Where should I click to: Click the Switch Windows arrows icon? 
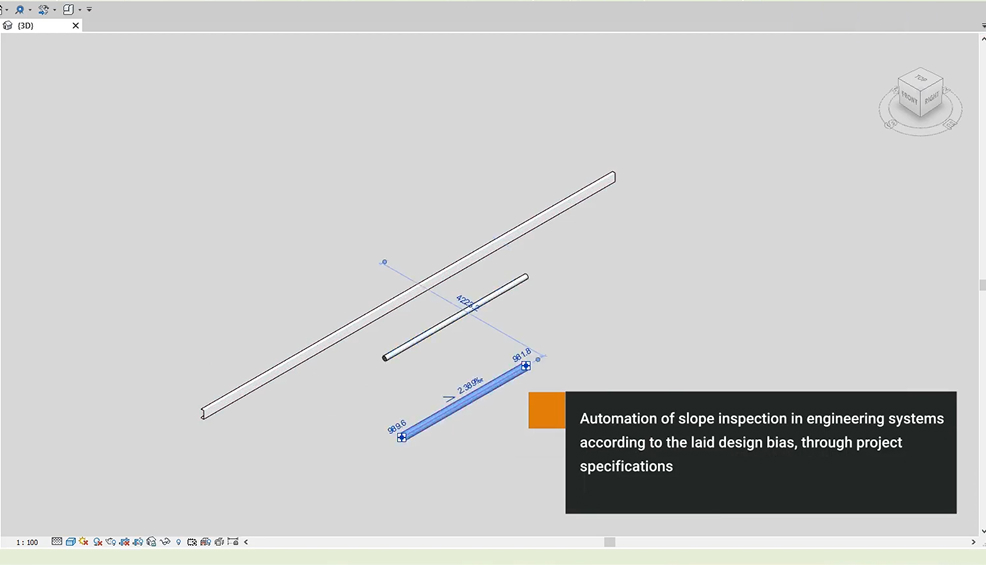[43, 9]
